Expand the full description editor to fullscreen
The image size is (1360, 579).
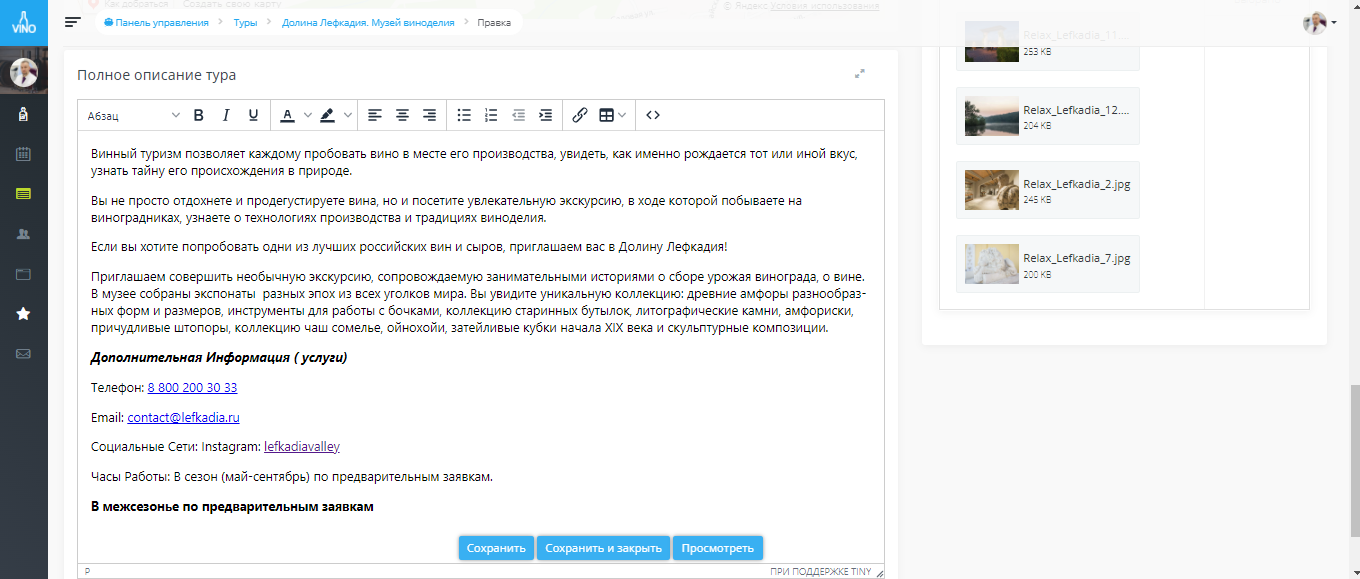(x=860, y=74)
